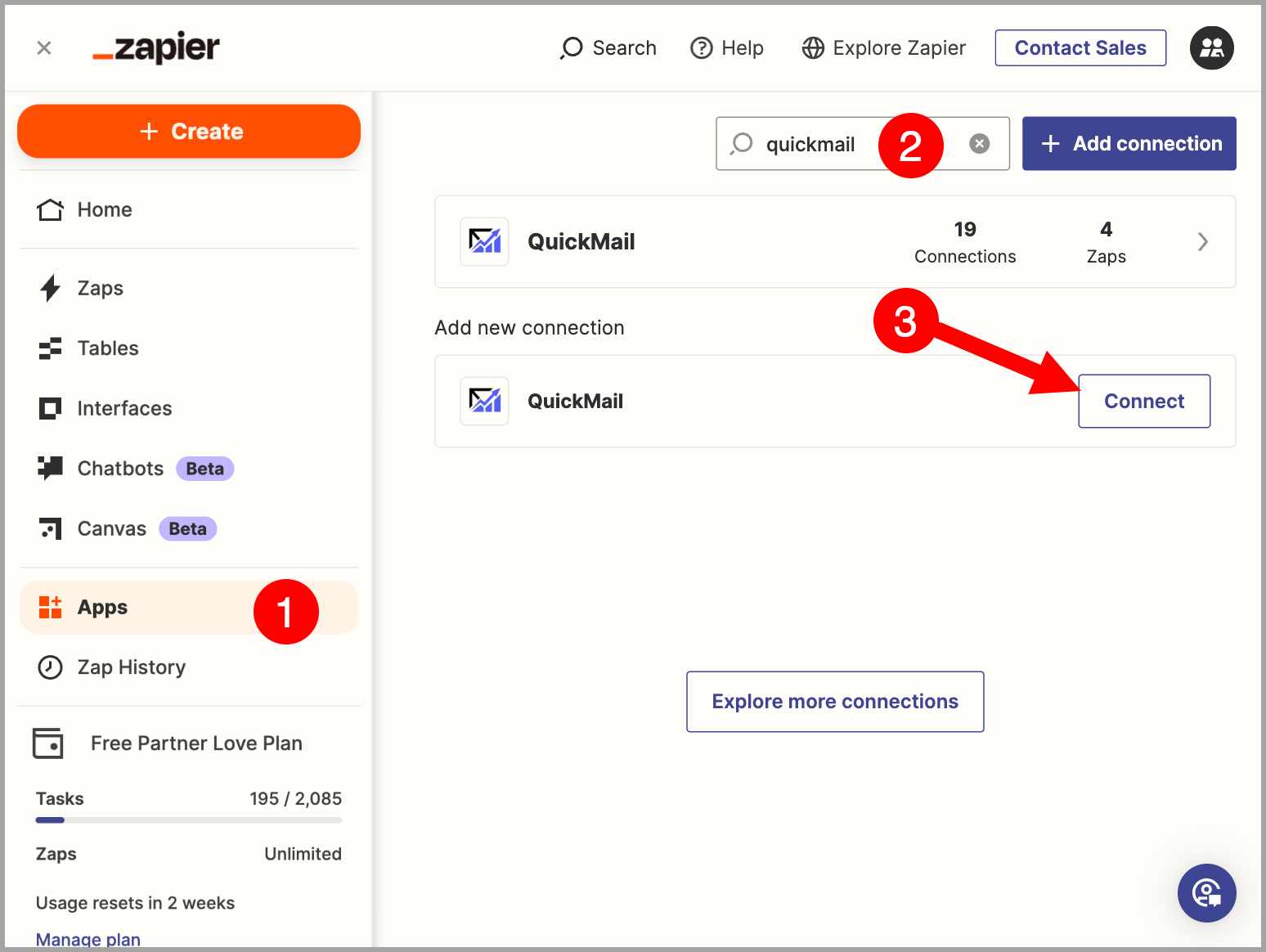Click Free Partner Love Plan text
This screenshot has height=952, width=1266.
pos(196,743)
